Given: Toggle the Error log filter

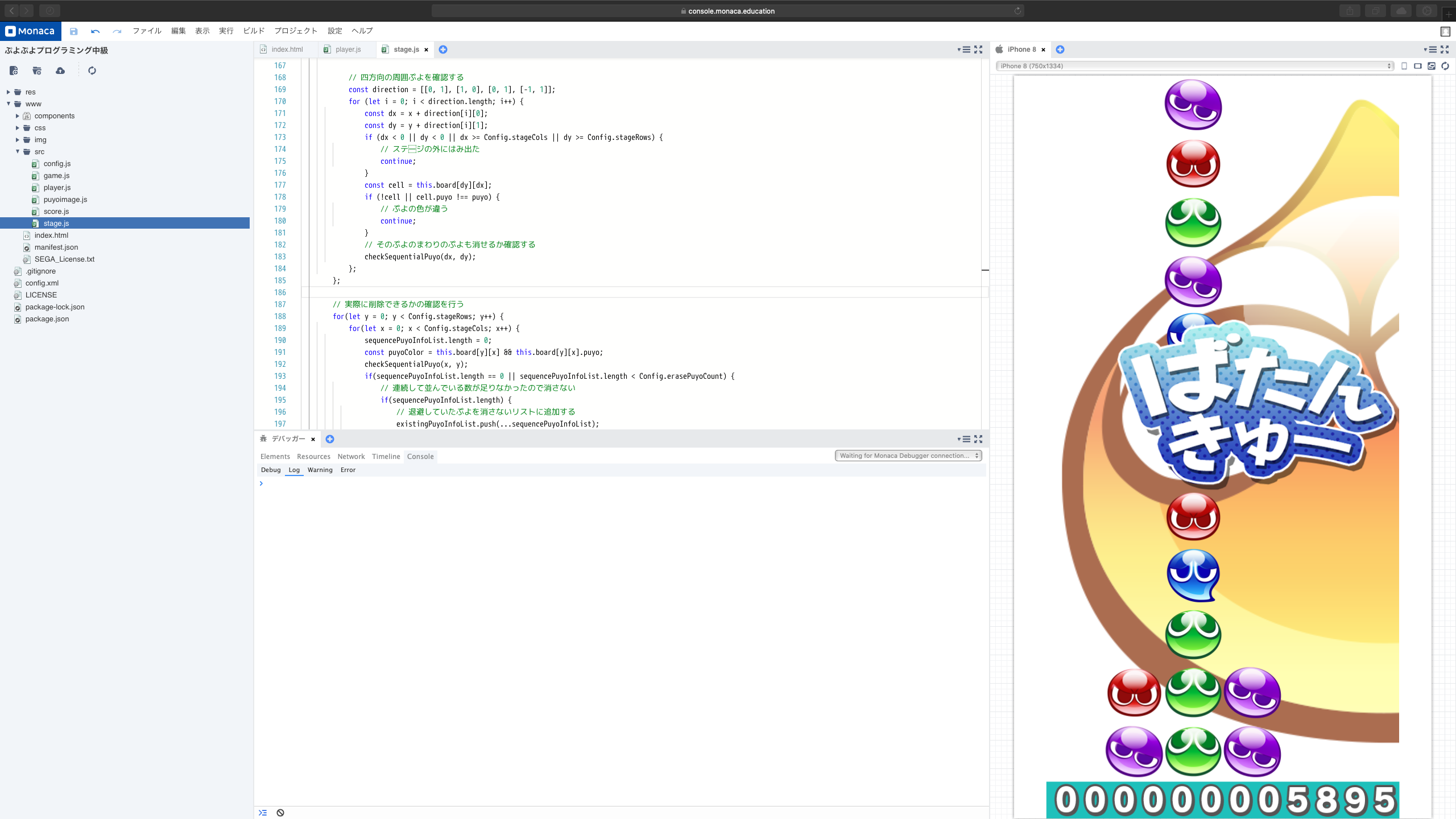Looking at the screenshot, I should coord(348,470).
